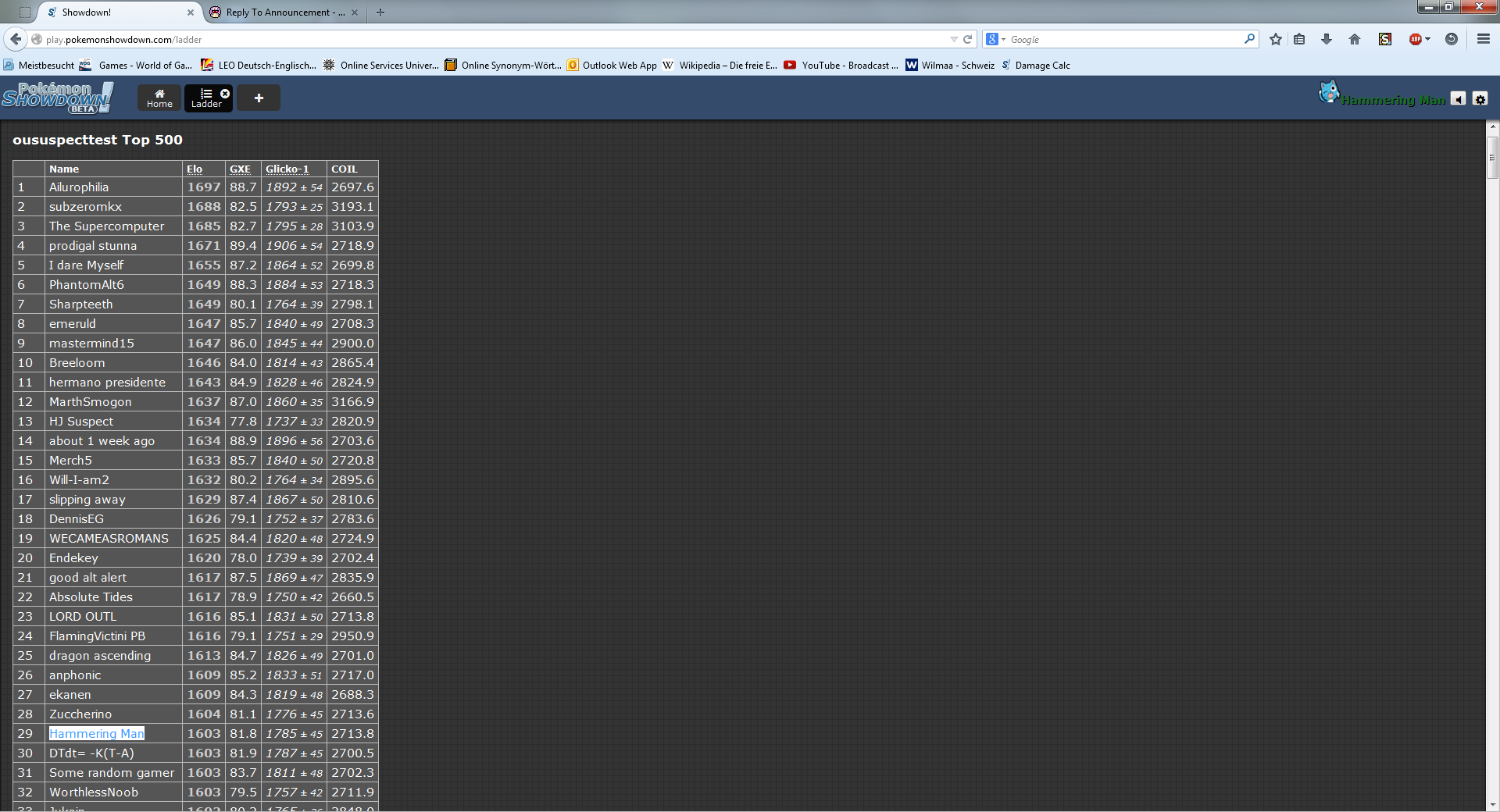1500x812 pixels.
Task: Open the Firefox hamburger menu
Action: tap(1483, 39)
